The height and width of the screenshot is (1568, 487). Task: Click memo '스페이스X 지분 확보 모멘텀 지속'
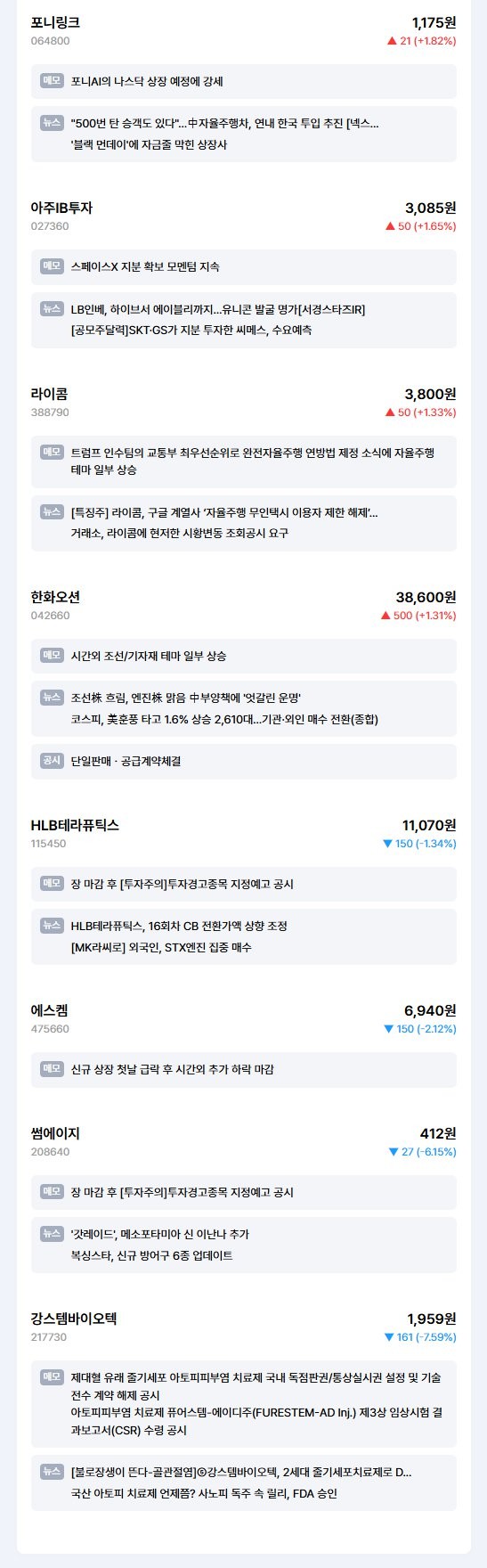[145, 266]
